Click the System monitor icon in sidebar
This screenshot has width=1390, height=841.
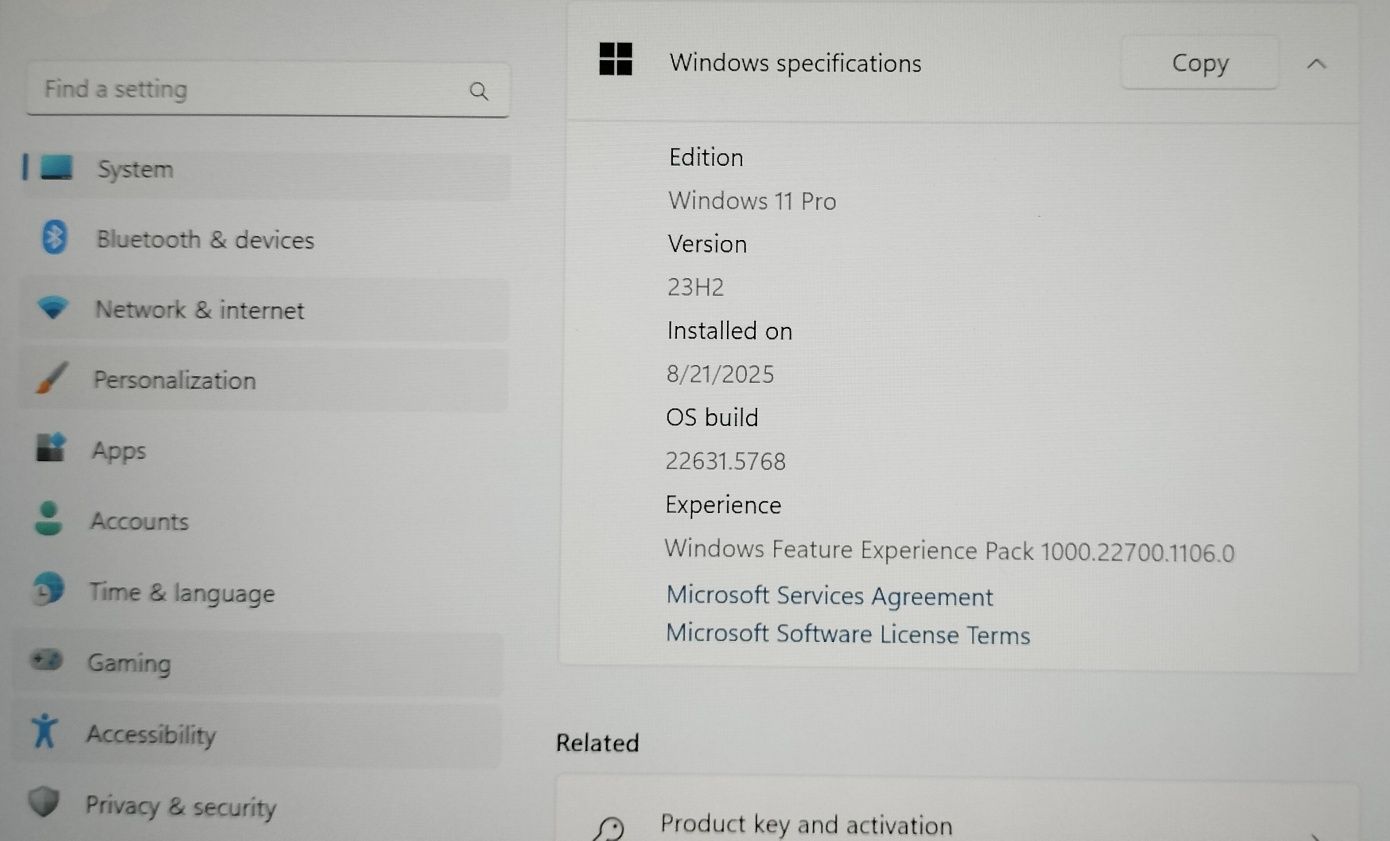[56, 167]
